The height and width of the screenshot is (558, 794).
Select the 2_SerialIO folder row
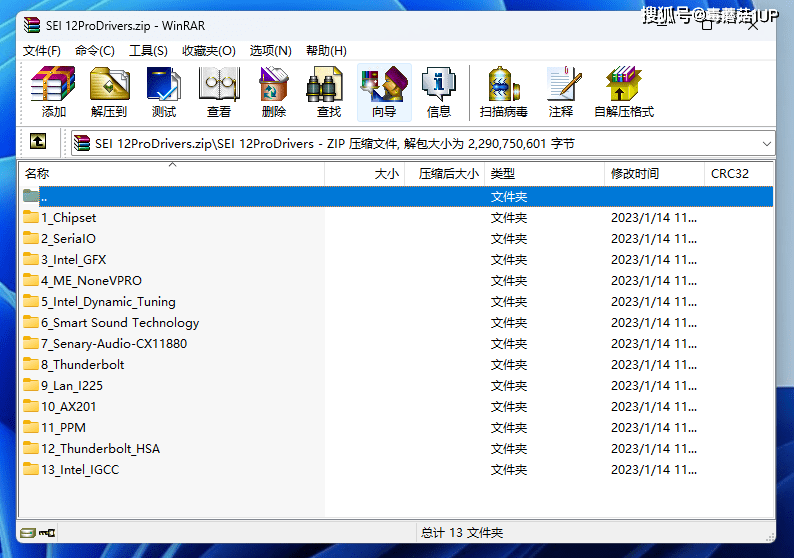397,238
